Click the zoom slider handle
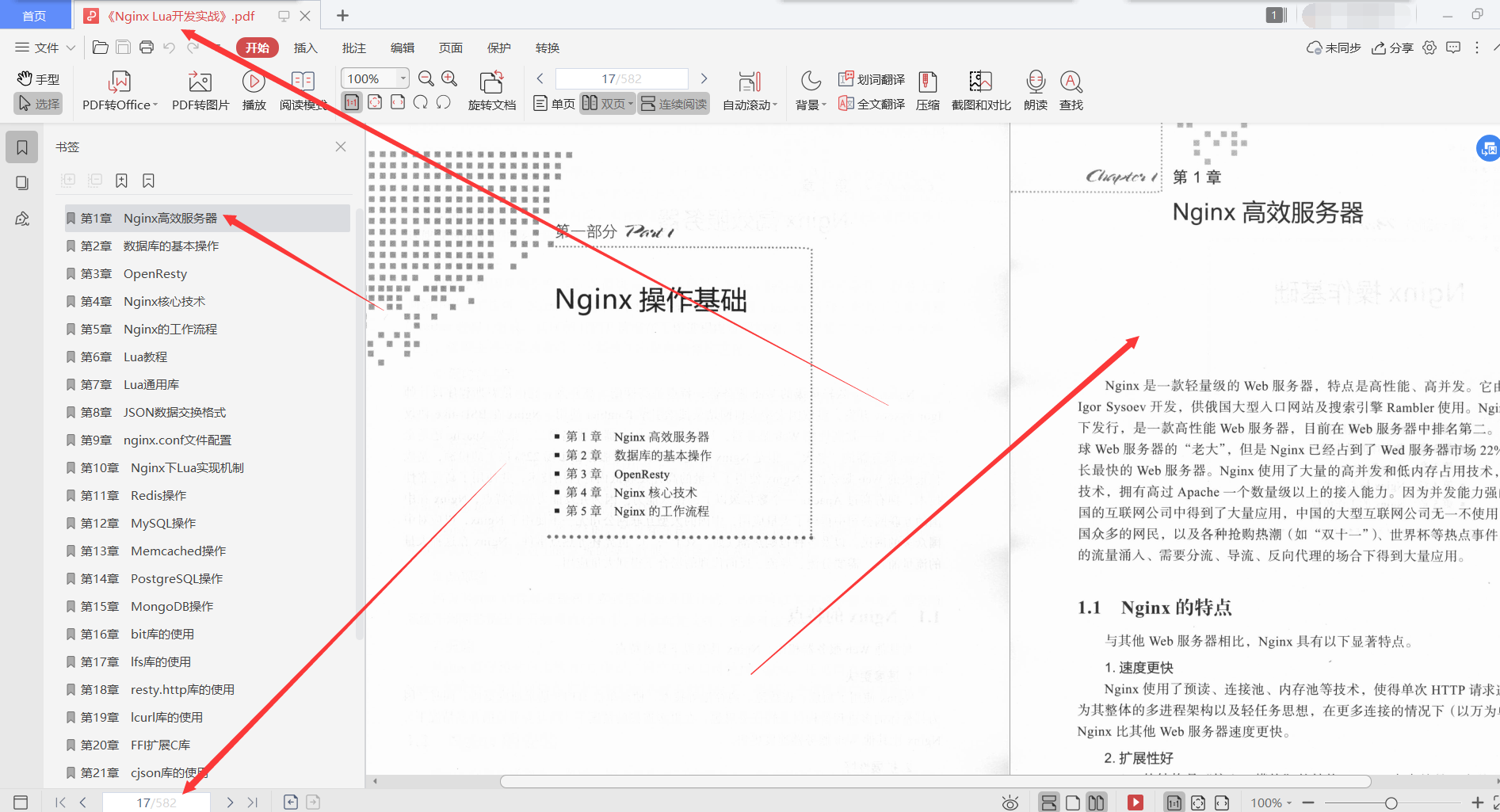The image size is (1500, 812). pos(1392,802)
